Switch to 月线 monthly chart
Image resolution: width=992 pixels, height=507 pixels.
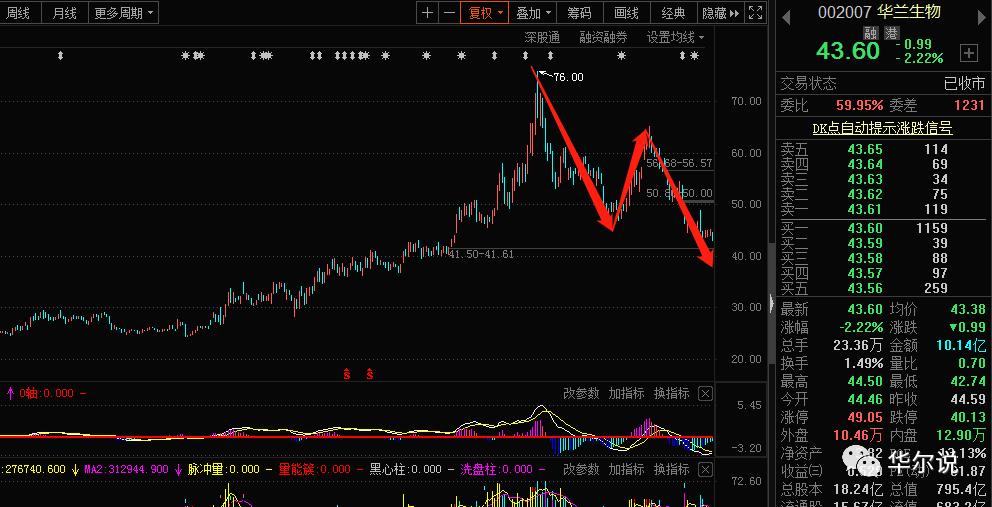(x=65, y=13)
